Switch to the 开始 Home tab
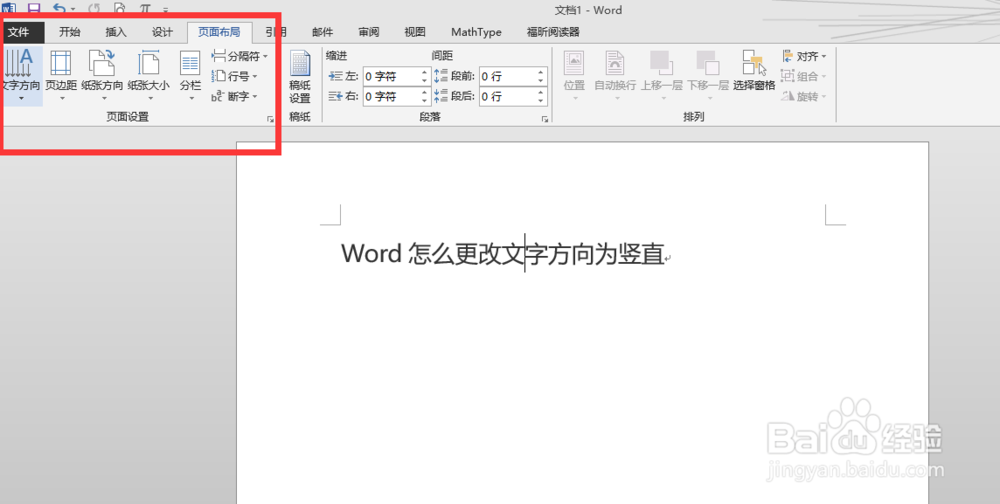This screenshot has height=504, width=1000. pos(70,32)
